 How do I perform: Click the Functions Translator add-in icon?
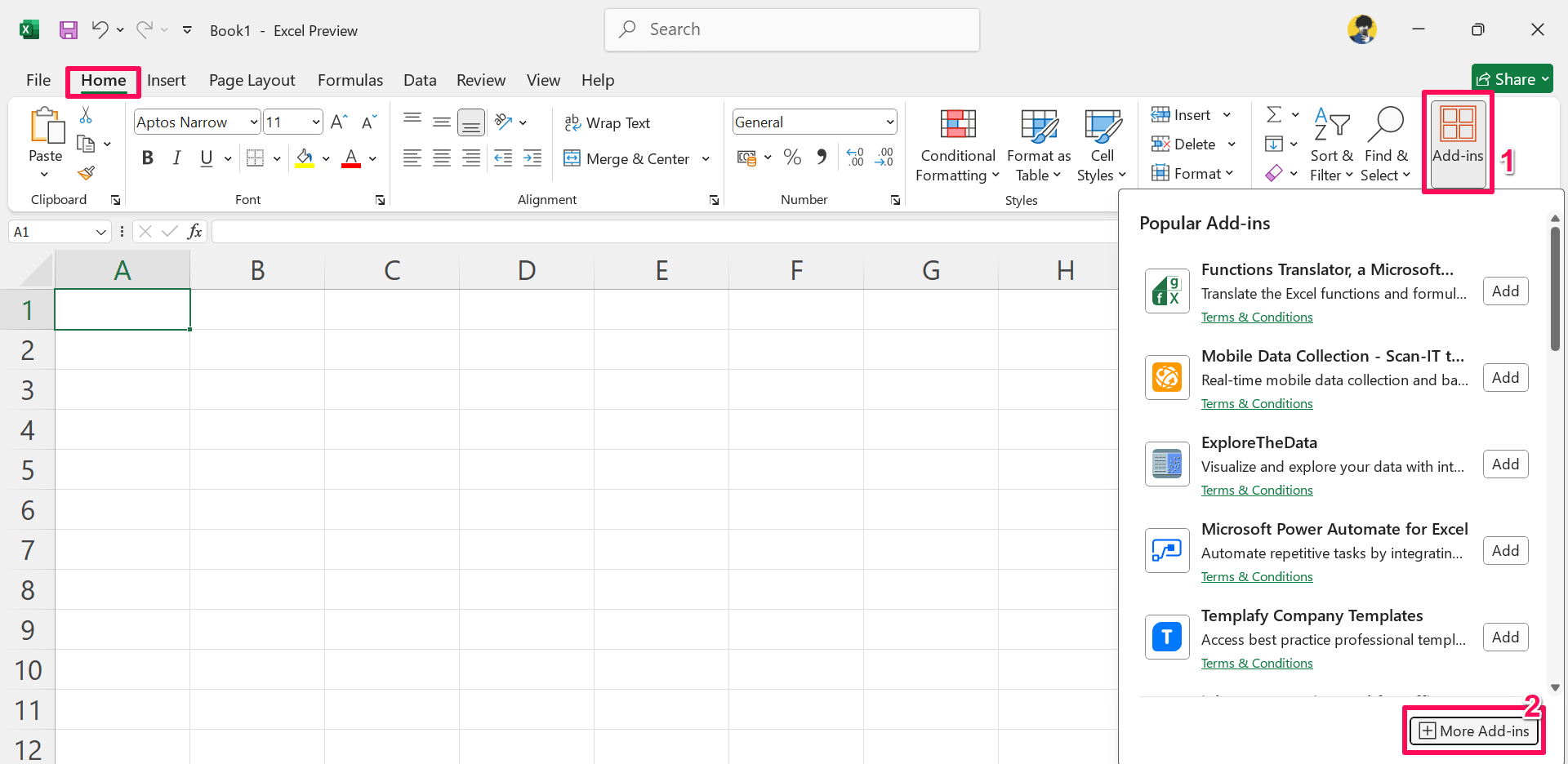(x=1167, y=291)
